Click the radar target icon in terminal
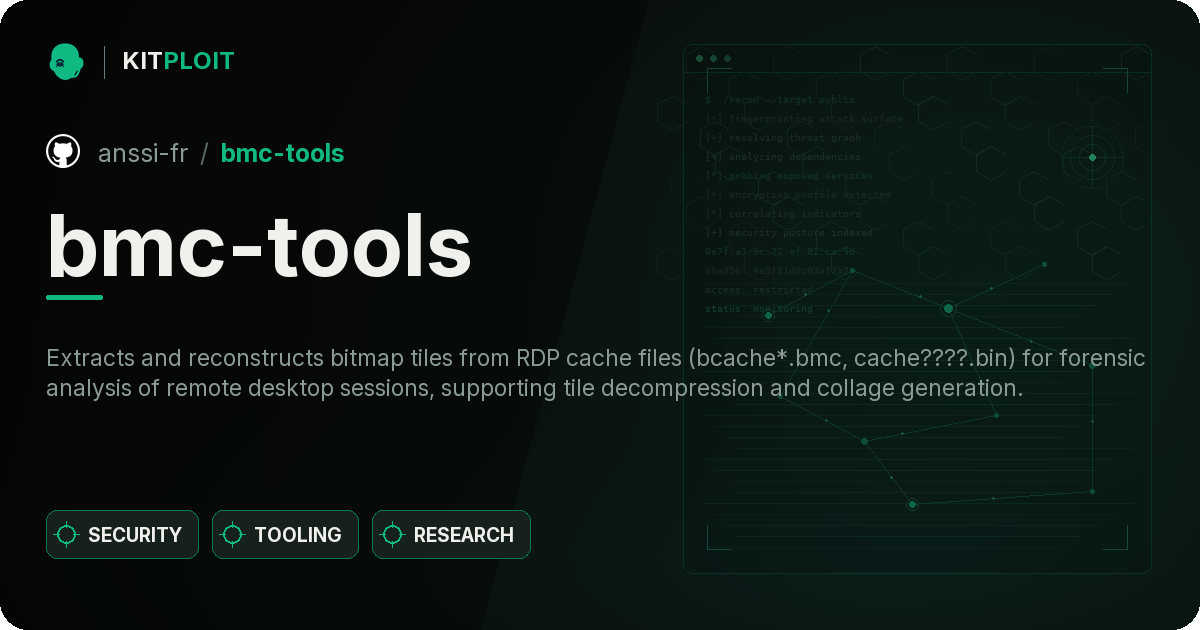Screen dimensions: 1200x630 (x=1092, y=157)
